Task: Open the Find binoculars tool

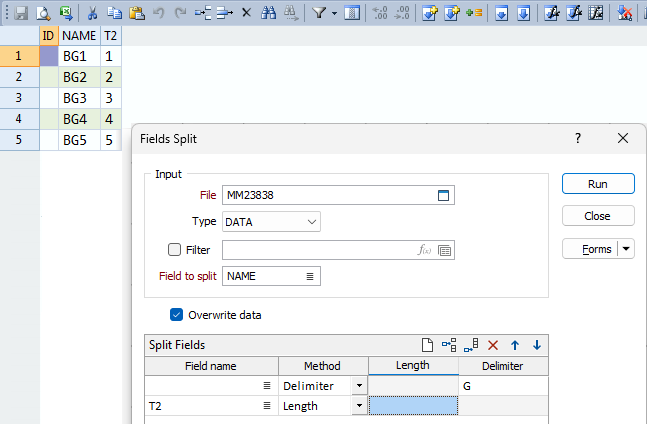Action: 267,13
